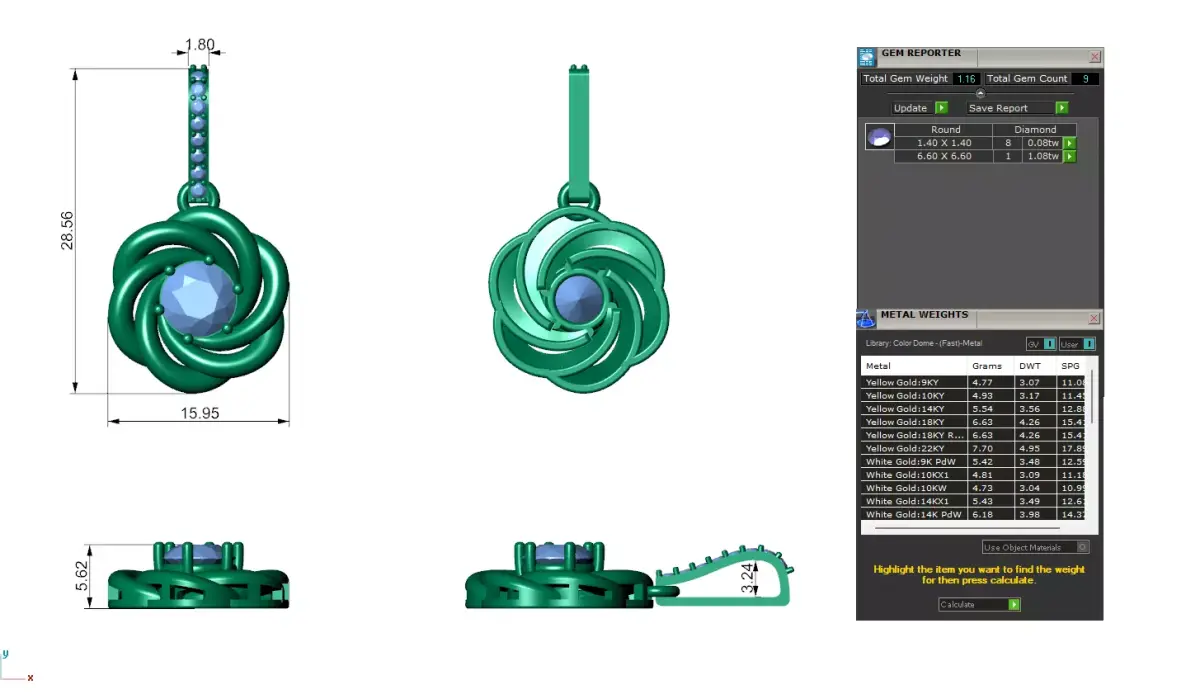Viewport: 1200px width, 699px height.
Task: Select the Yellow Gold:10KY row
Action: click(974, 396)
